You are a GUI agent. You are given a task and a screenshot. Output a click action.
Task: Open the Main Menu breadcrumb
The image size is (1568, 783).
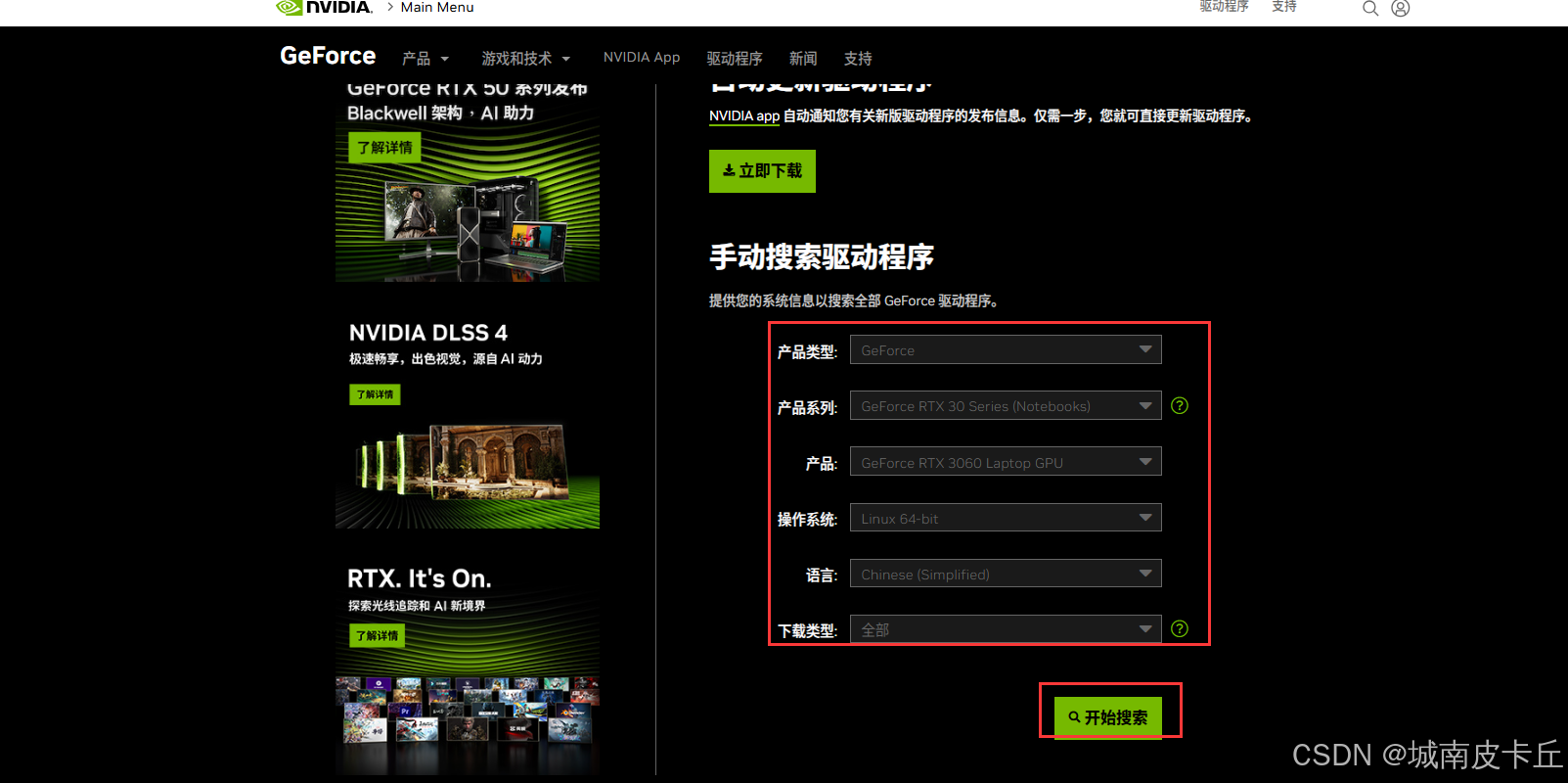(x=437, y=7)
